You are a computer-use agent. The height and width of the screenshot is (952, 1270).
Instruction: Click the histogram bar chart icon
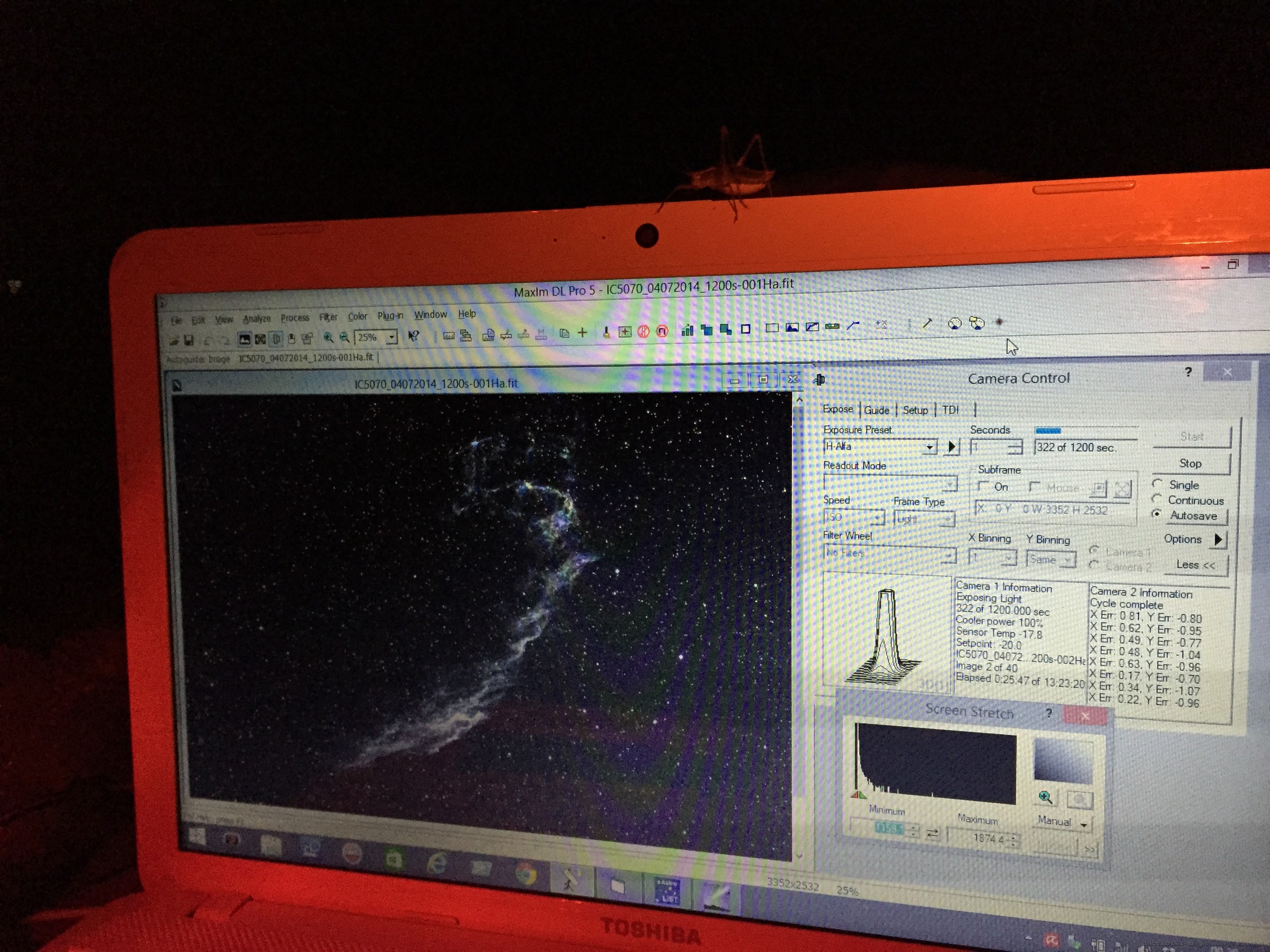687,329
